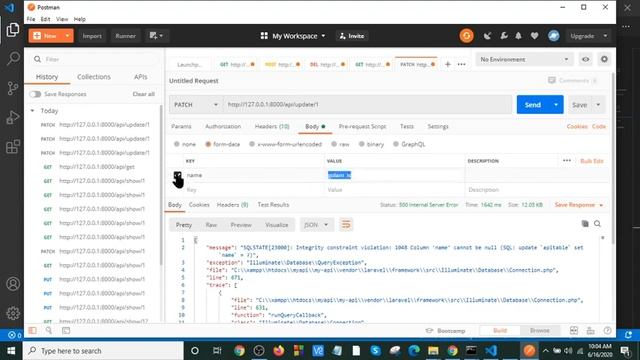The image size is (640, 360).
Task: Copy response body to clipboard icon
Action: point(585,224)
